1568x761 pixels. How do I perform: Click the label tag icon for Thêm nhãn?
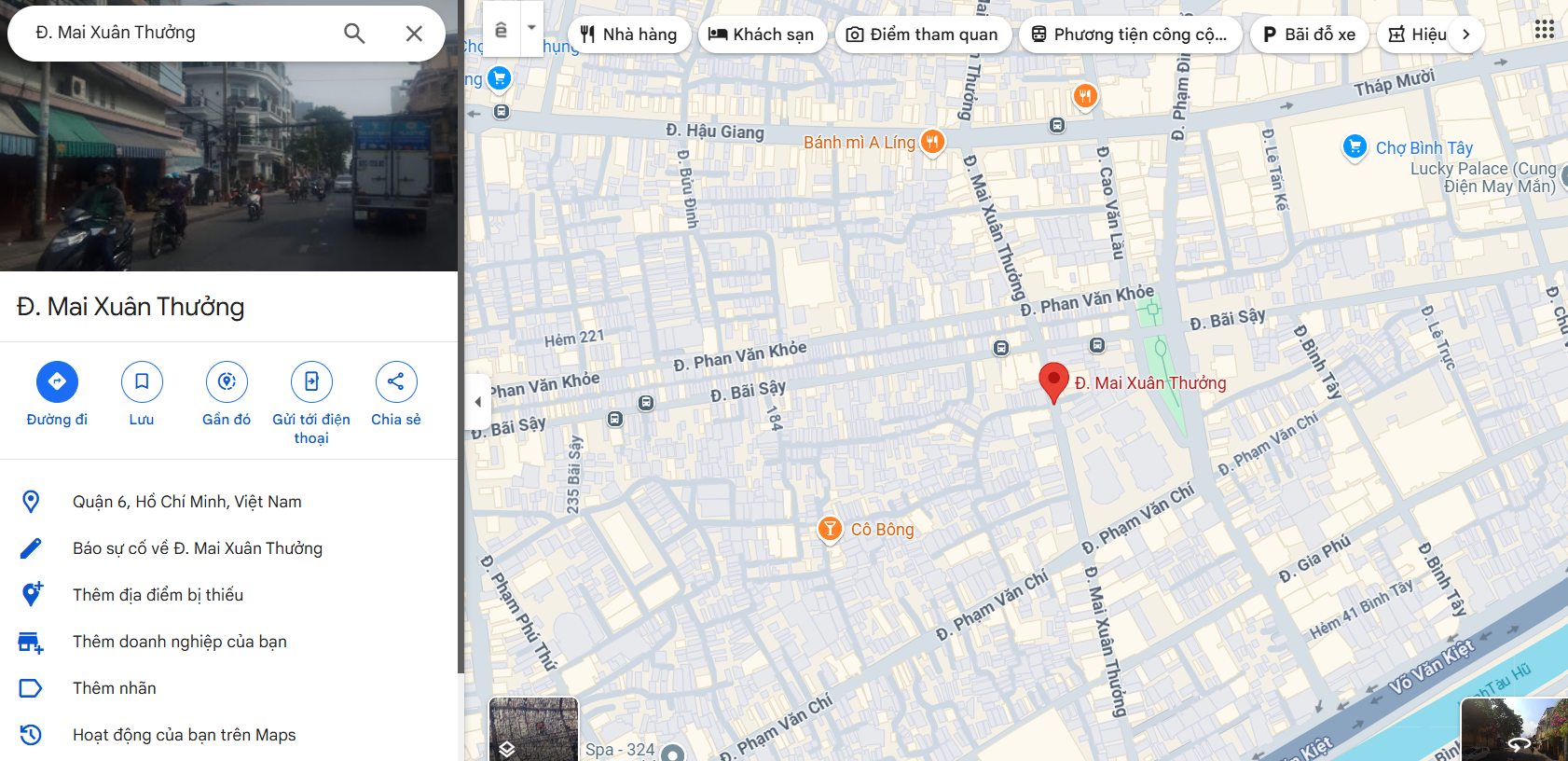point(31,688)
